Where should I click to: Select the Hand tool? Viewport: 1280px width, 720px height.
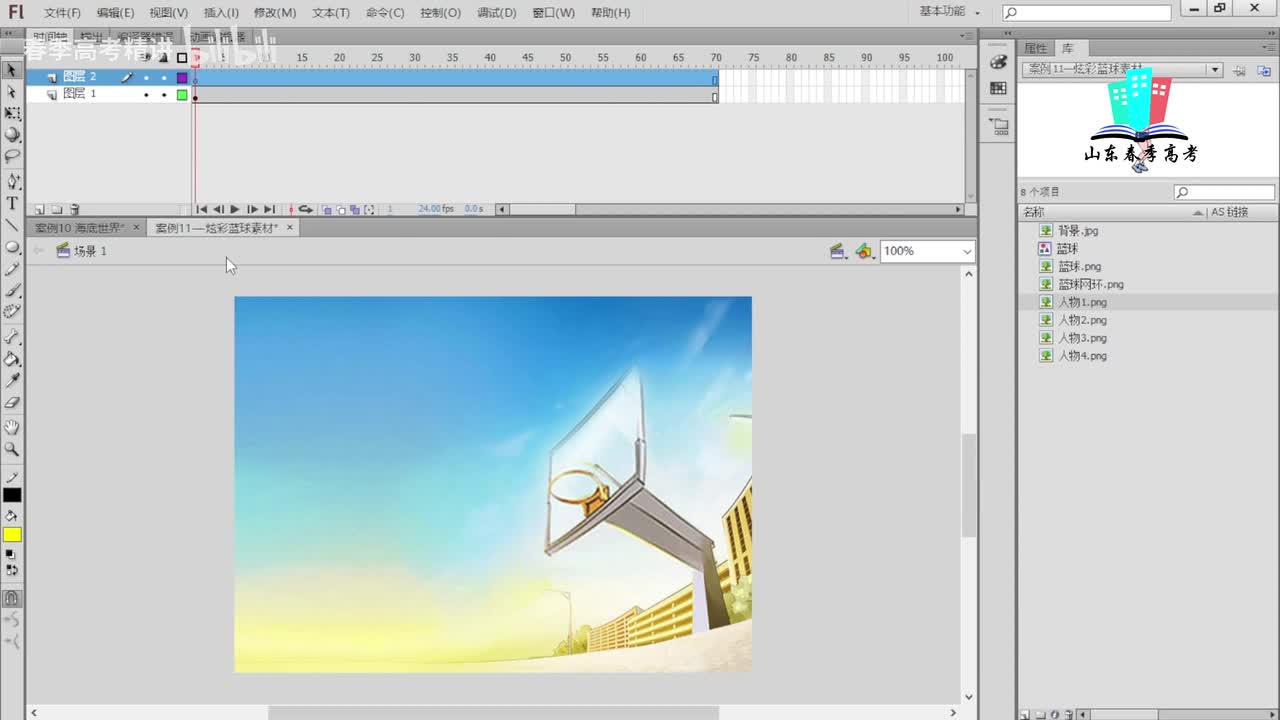click(12, 428)
